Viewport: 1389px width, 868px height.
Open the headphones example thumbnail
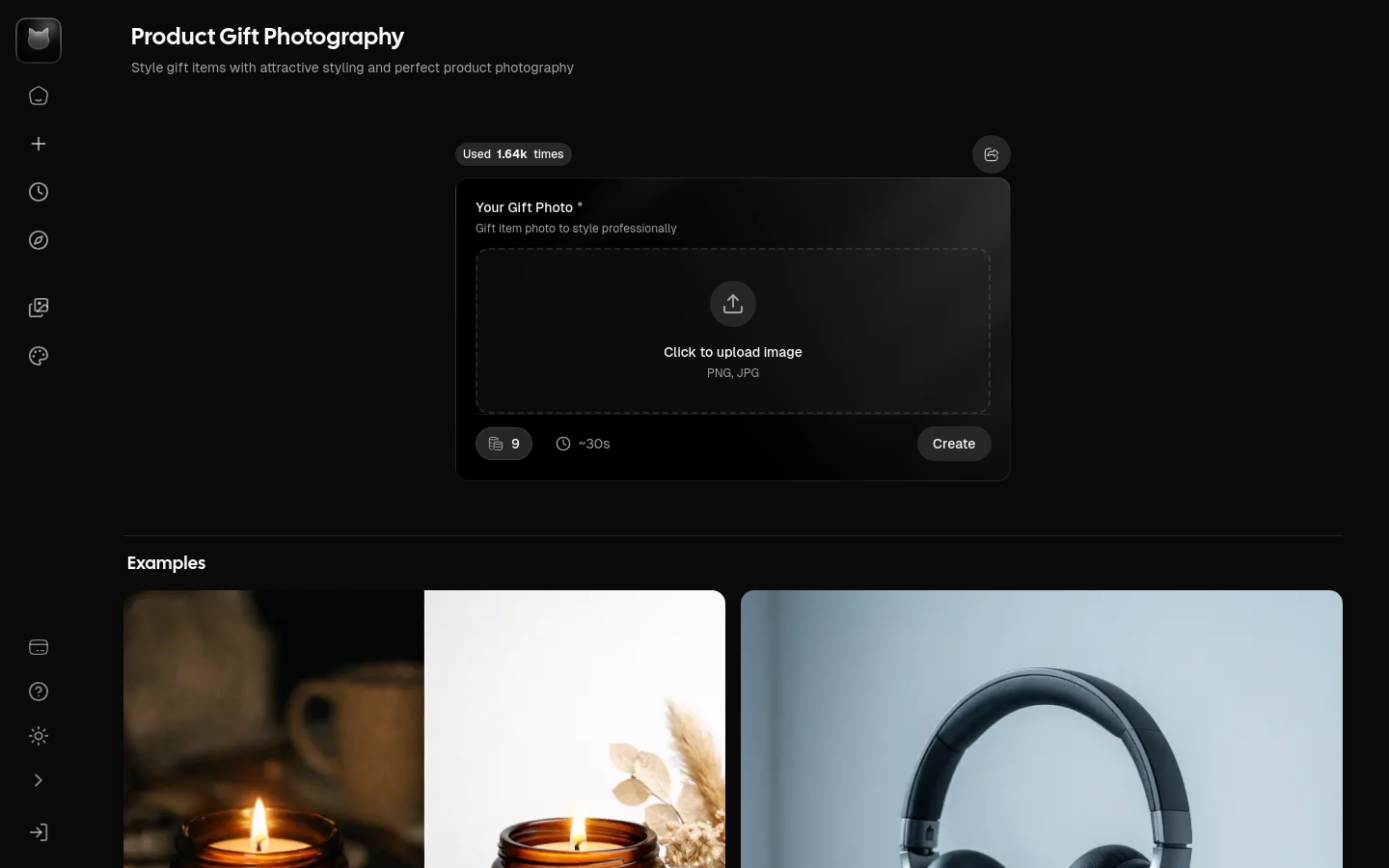coord(1042,729)
